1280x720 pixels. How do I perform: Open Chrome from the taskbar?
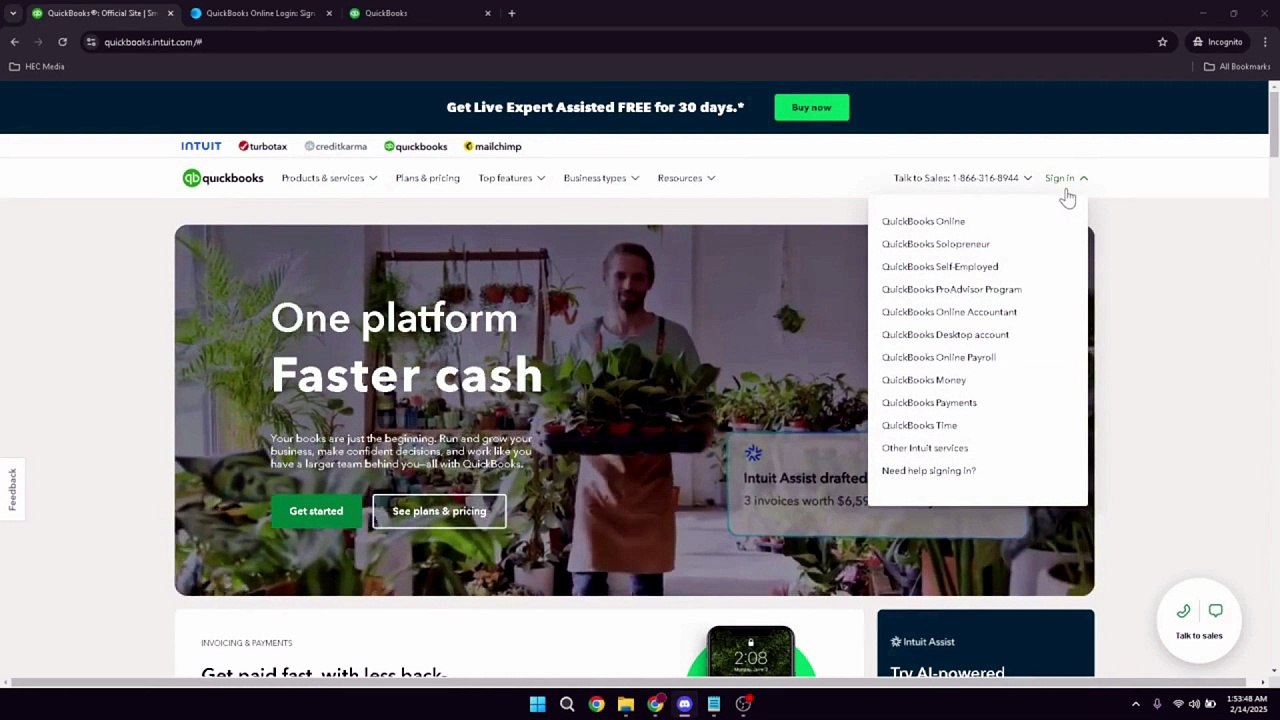click(596, 704)
